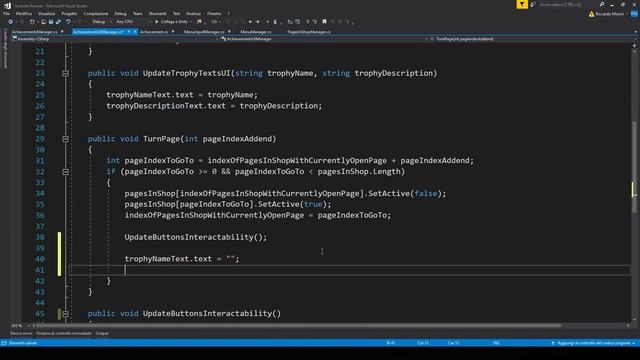Click UpdateButtonsInteractability(); call on line 38
Image resolution: width=640 pixels, height=360 pixels.
[x=196, y=237]
